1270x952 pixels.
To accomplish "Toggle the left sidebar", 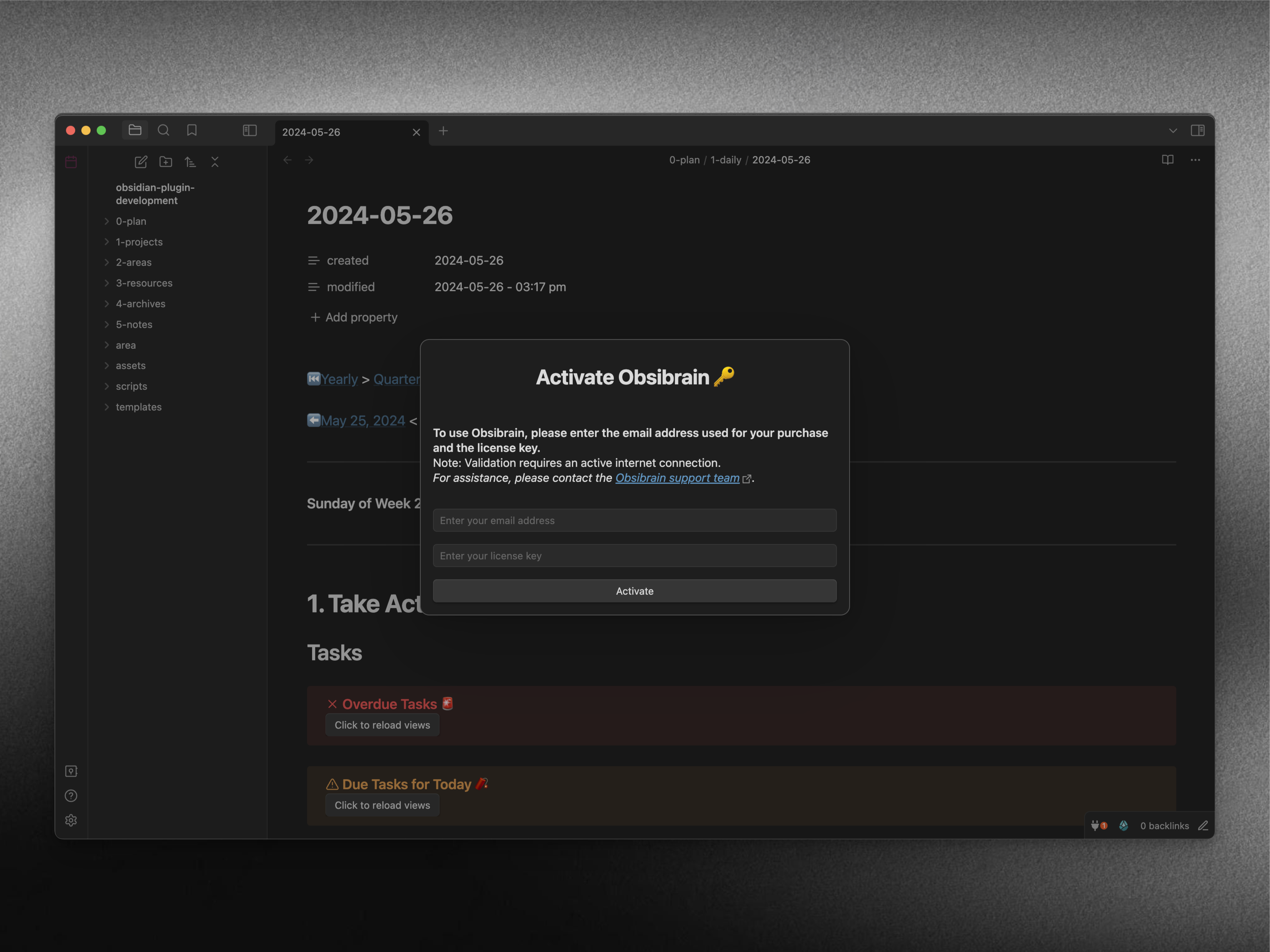I will 250,130.
